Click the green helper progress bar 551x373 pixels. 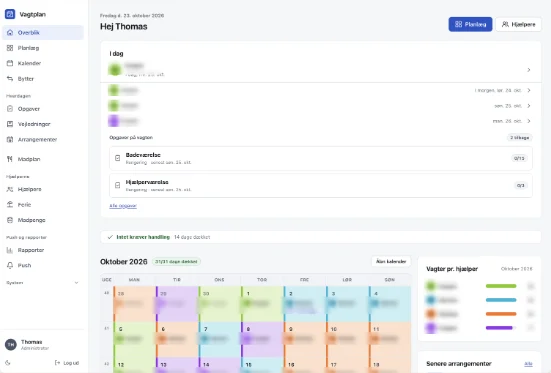501,286
